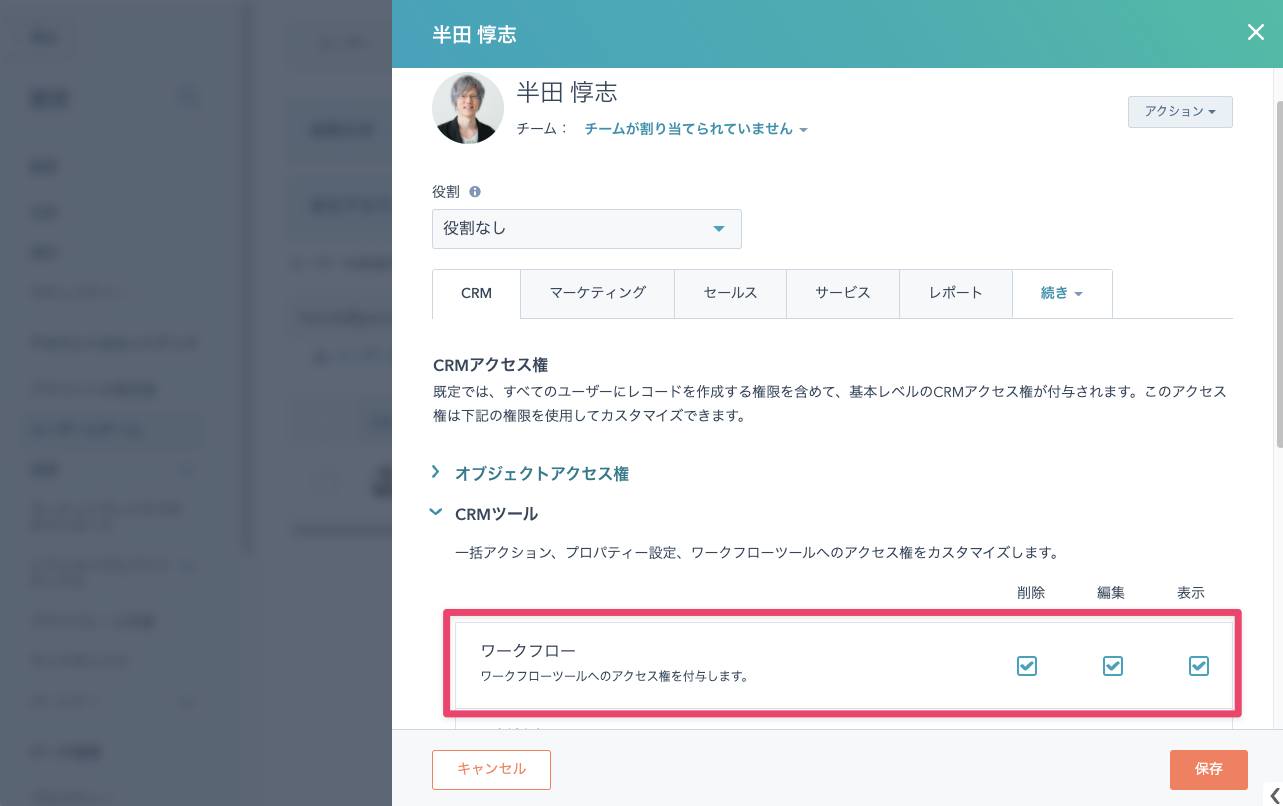The width and height of the screenshot is (1283, 806).
Task: Switch to the マーケティング tab
Action: coord(597,293)
